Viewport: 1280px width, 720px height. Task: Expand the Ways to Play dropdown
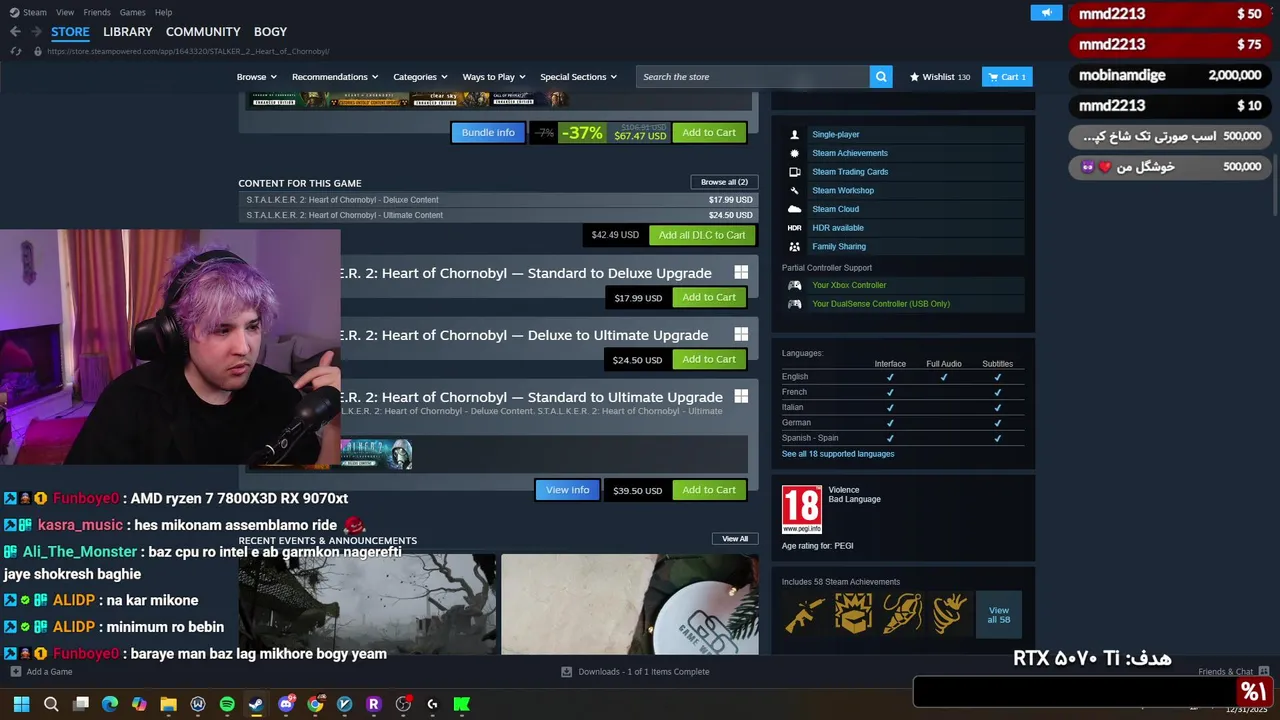coord(494,77)
